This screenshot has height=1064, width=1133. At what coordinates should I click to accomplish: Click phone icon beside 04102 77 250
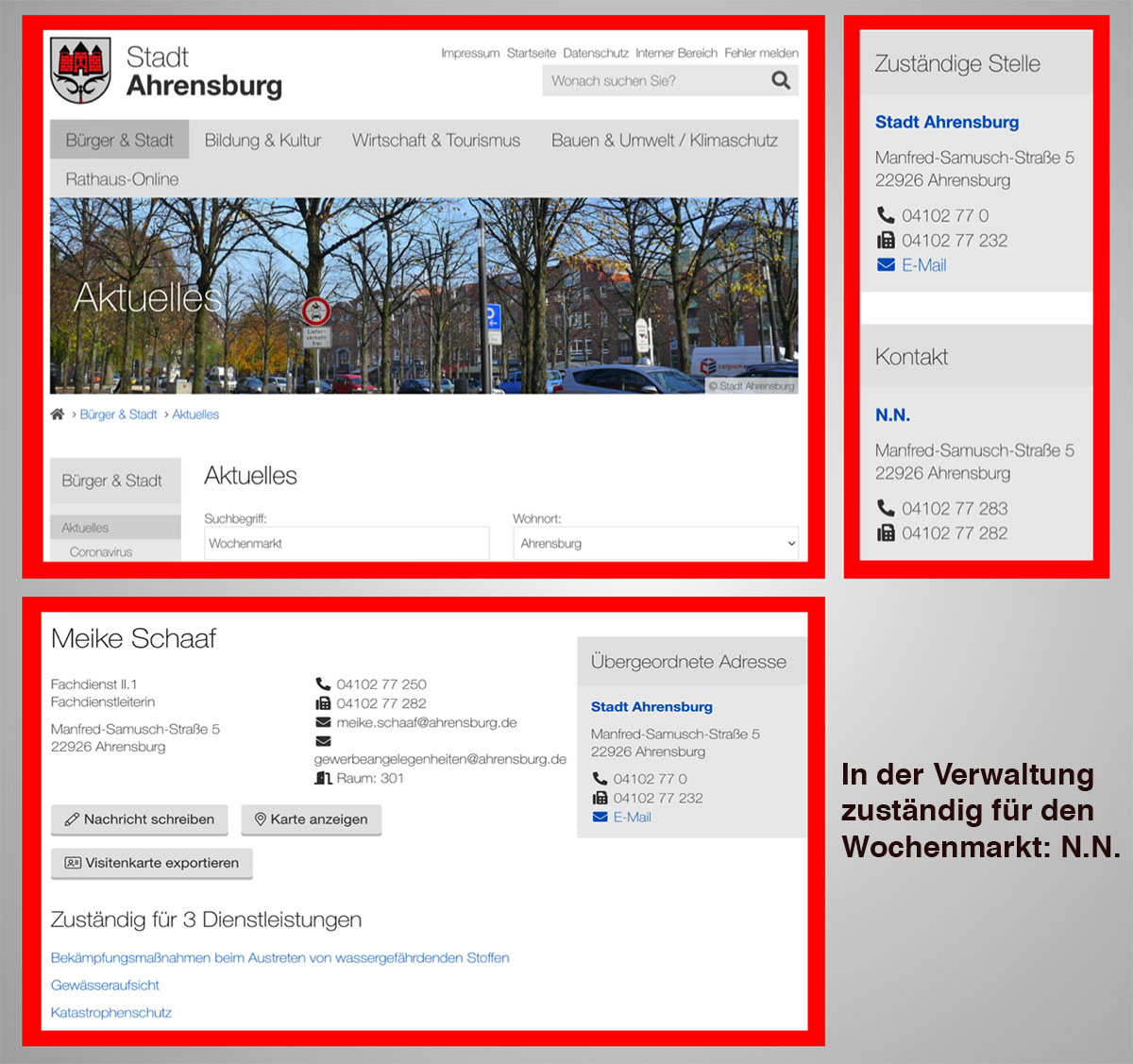(323, 684)
